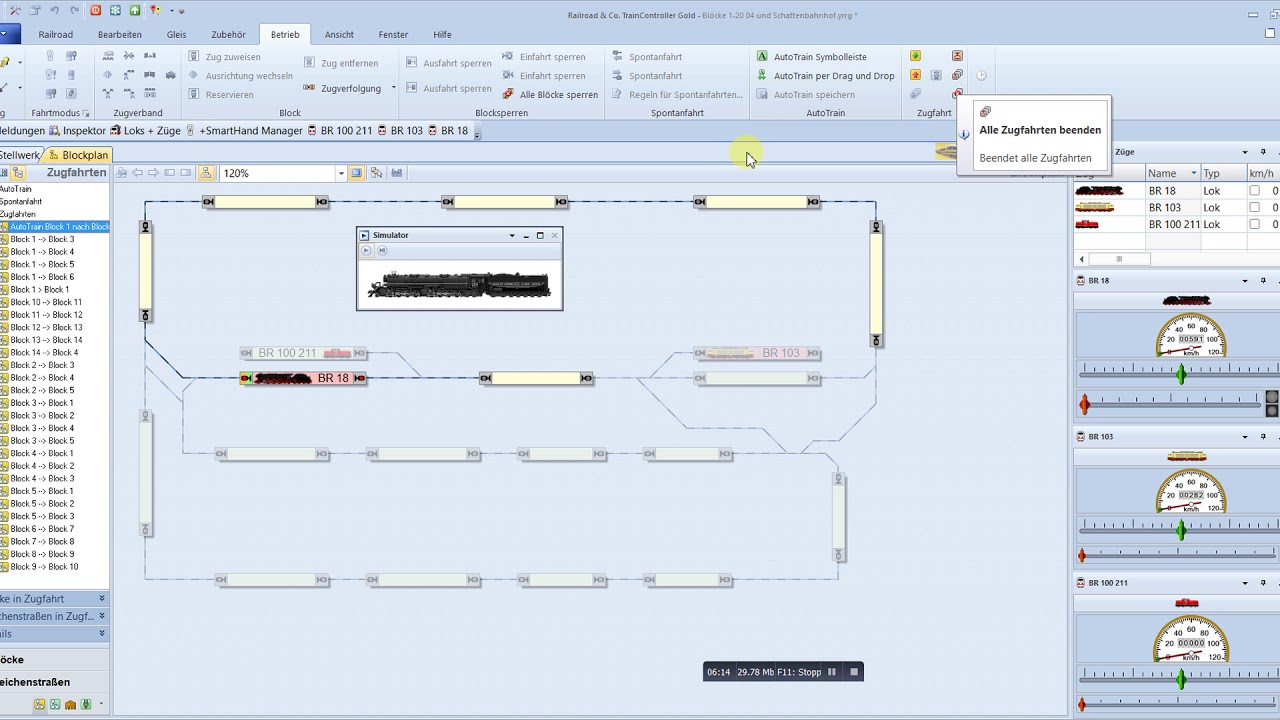The image size is (1280, 720).
Task: Click the forward arrow in block plan toolbar
Action: pos(154,173)
